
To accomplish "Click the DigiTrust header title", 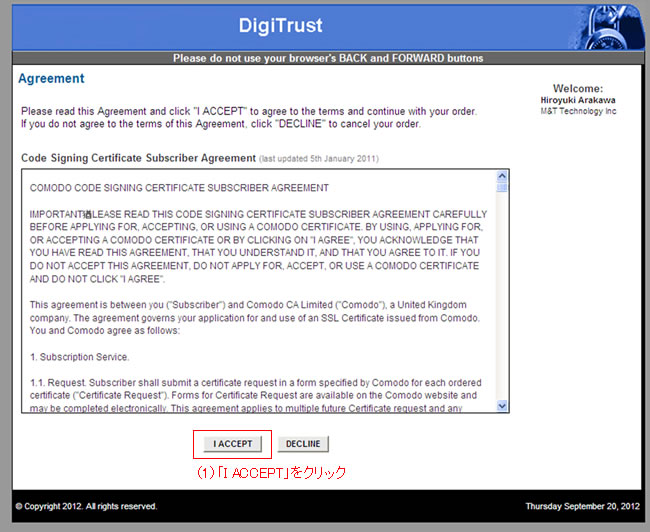I will coord(281,25).
